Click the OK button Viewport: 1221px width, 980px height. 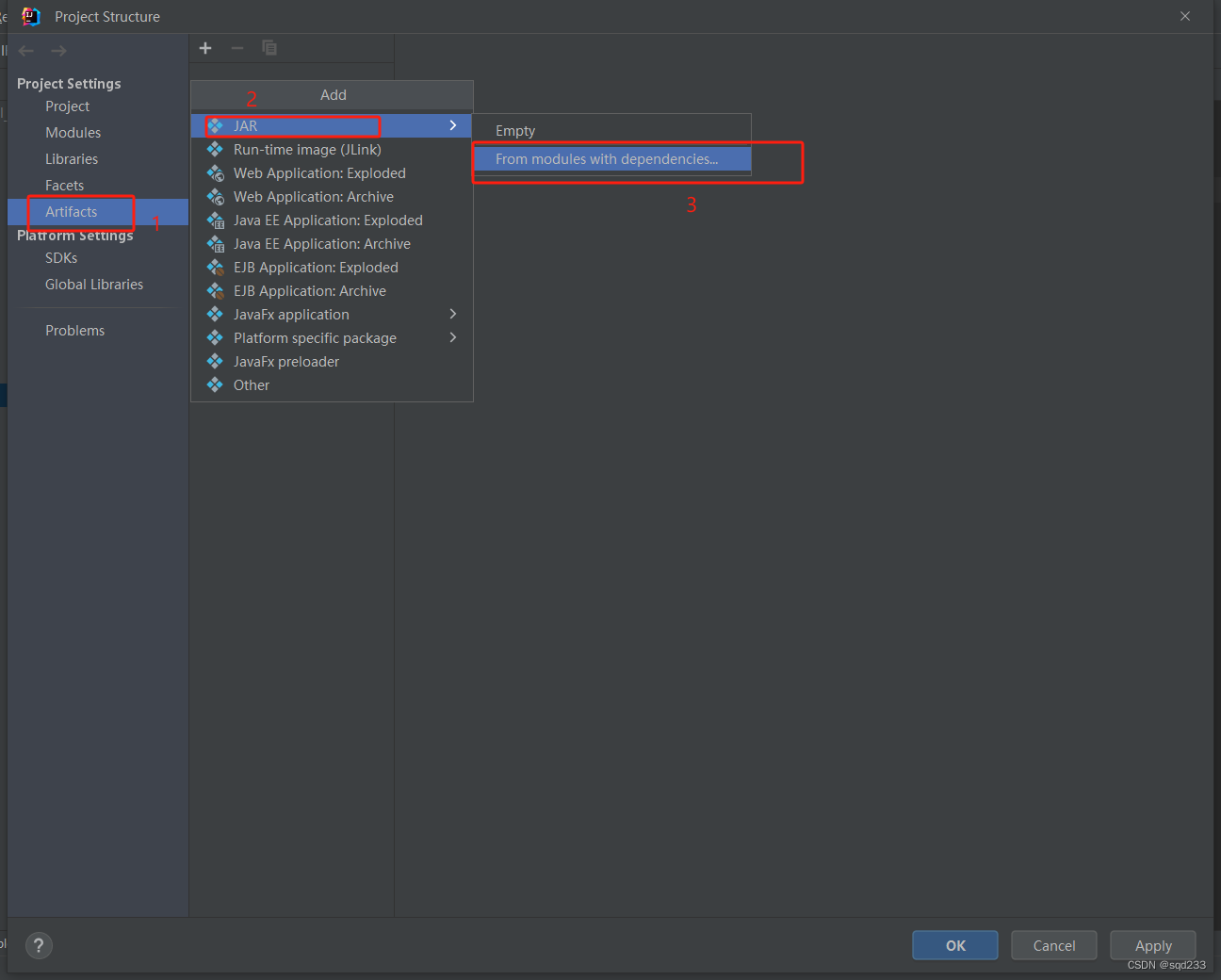pyautogui.click(x=955, y=945)
